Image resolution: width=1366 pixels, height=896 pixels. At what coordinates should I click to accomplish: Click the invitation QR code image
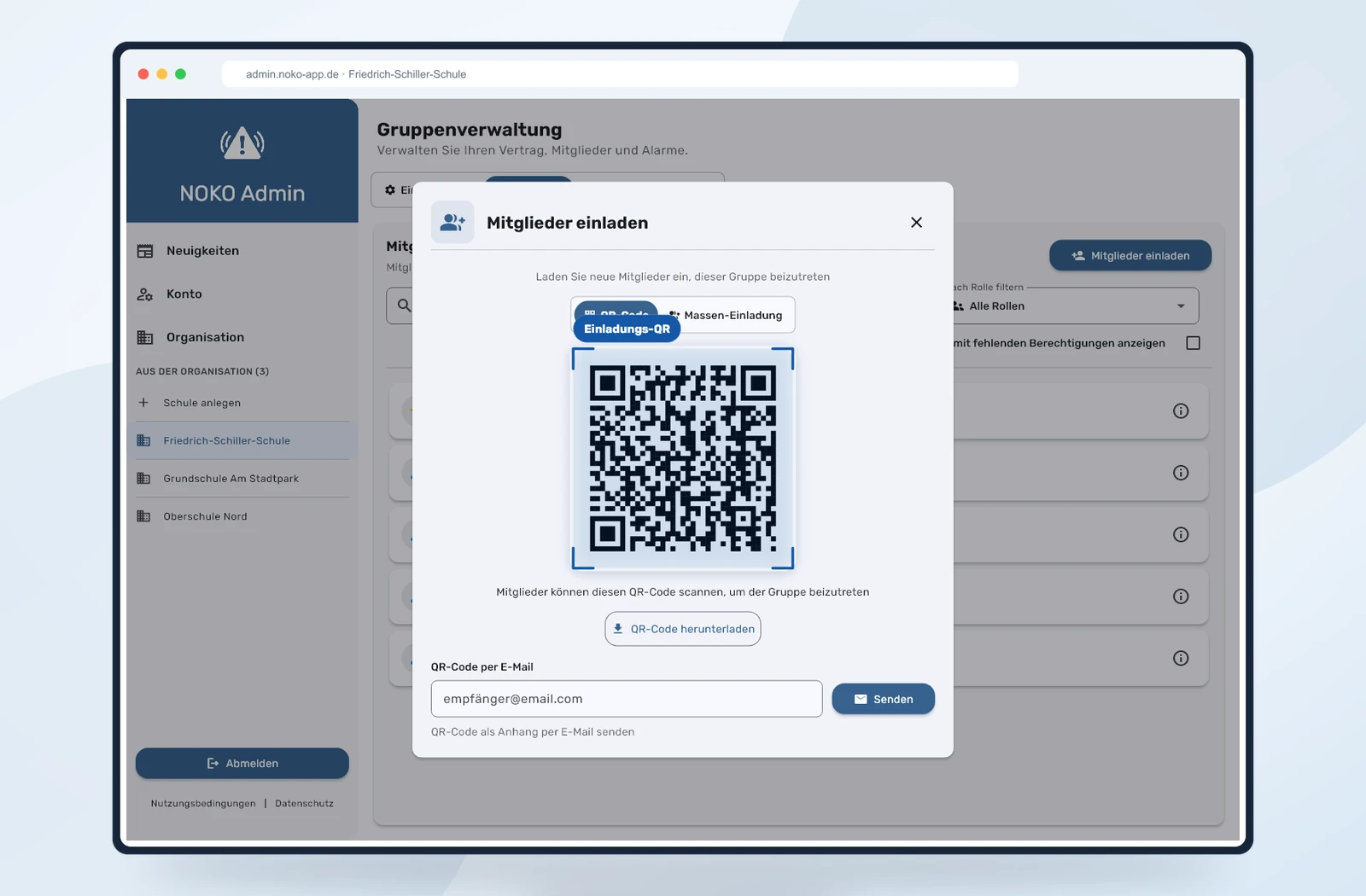(x=683, y=458)
